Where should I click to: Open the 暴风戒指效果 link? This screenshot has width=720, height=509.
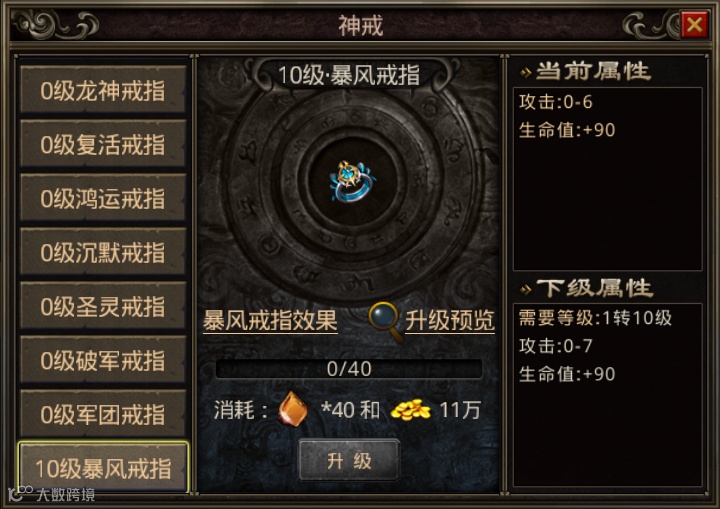pos(270,321)
